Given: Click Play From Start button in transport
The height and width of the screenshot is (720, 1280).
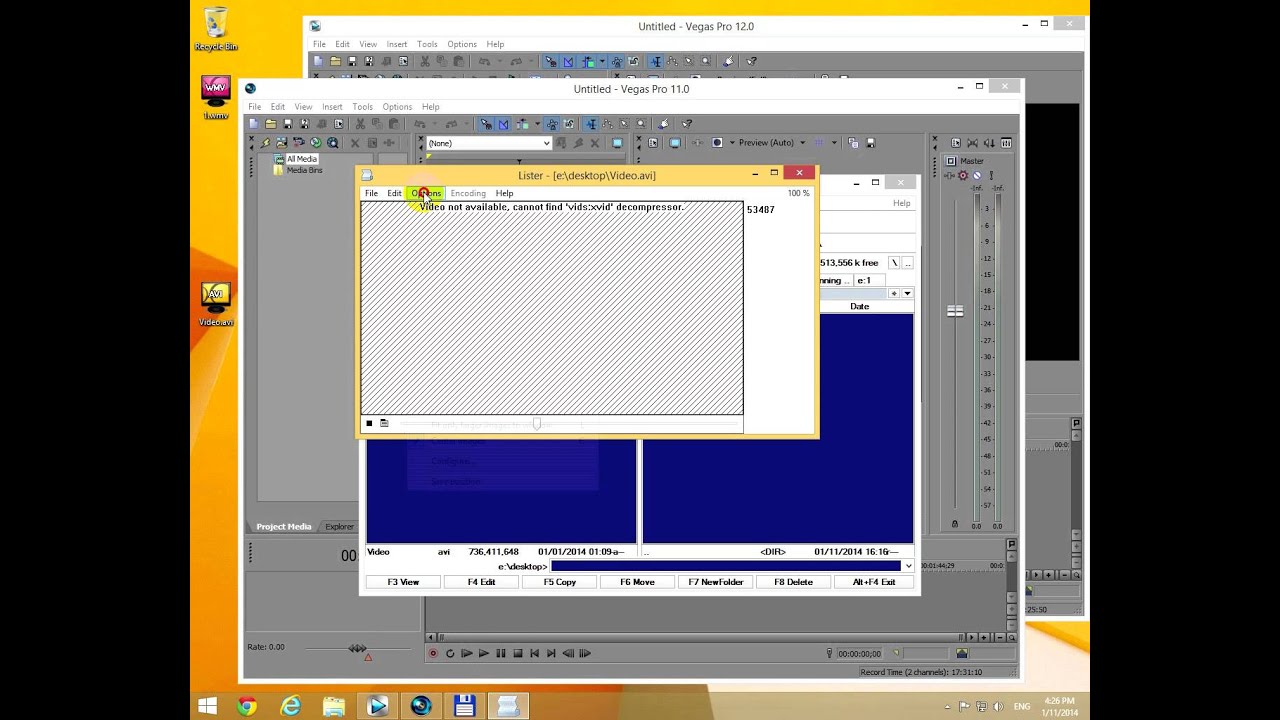Looking at the screenshot, I should pos(467,654).
